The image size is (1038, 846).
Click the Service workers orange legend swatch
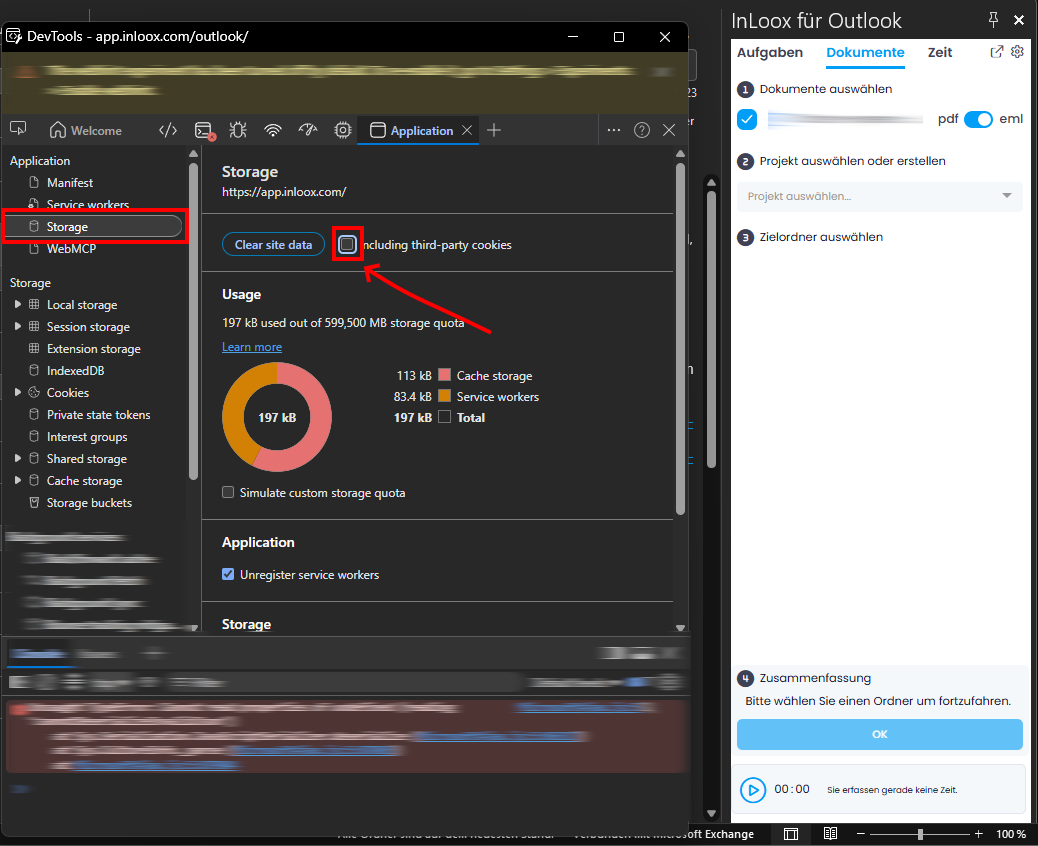pos(445,396)
